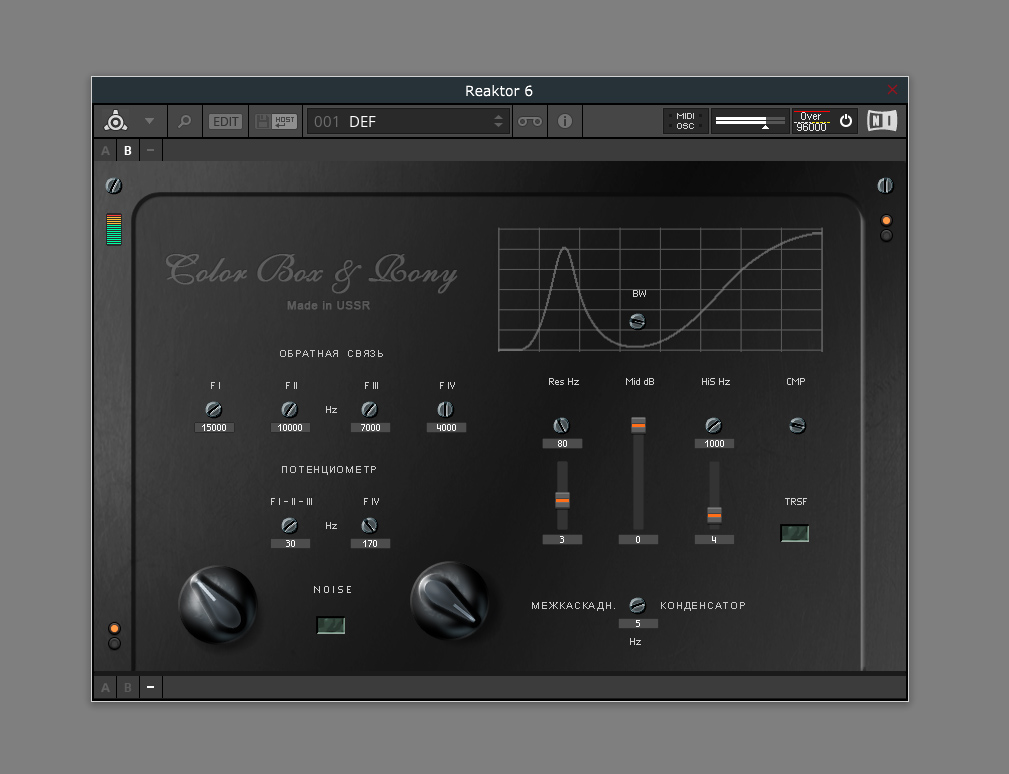Toggle the audio engine power button

[x=846, y=121]
